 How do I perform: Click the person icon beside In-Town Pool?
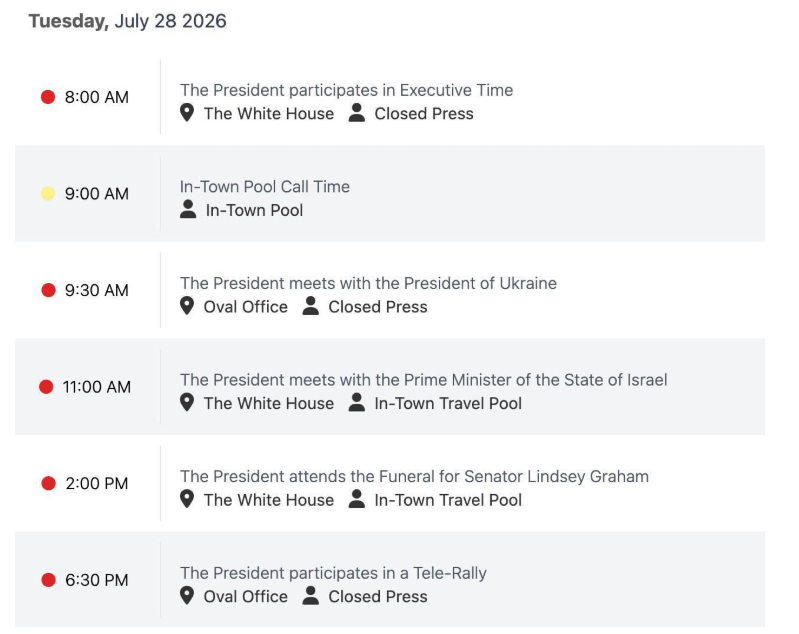pyautogui.click(x=188, y=209)
